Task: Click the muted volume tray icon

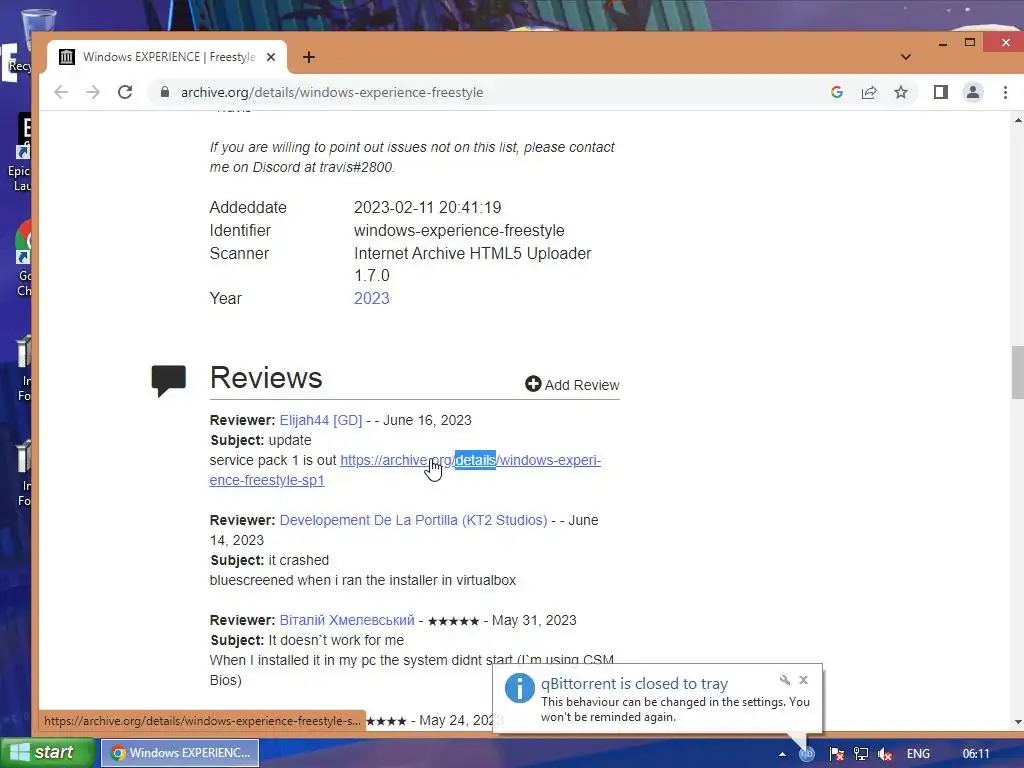Action: click(885, 754)
